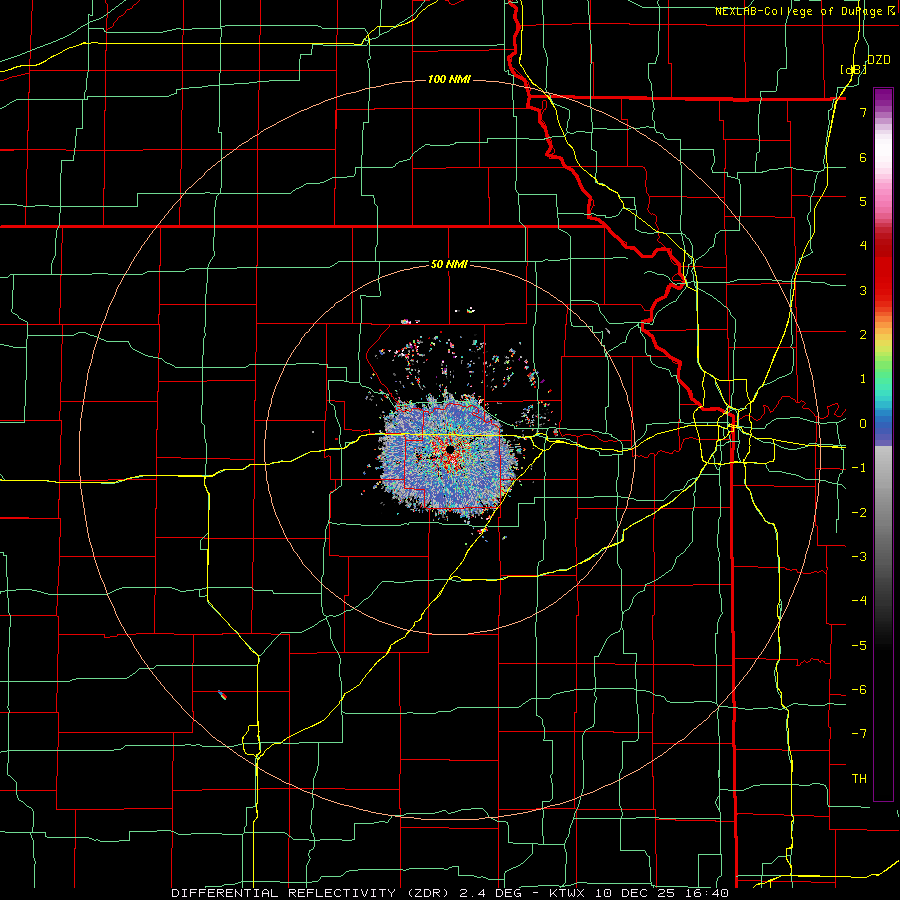Click the Differential Reflectivity KTWX caption
The image size is (900, 900).
click(450, 893)
